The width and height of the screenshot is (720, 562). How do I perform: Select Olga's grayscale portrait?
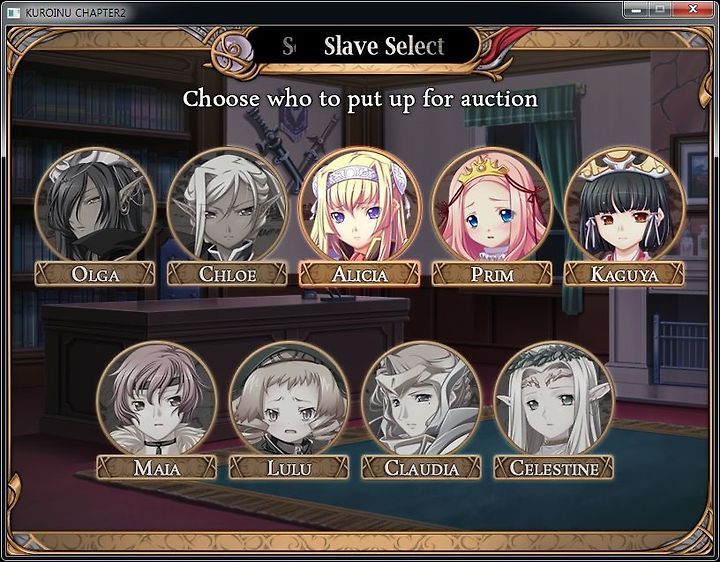tap(96, 205)
